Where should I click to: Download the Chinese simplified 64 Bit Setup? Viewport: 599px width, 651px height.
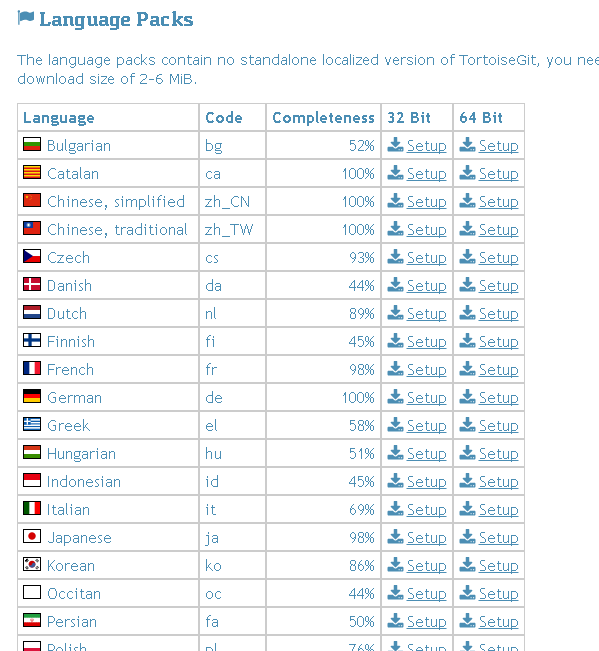point(498,202)
